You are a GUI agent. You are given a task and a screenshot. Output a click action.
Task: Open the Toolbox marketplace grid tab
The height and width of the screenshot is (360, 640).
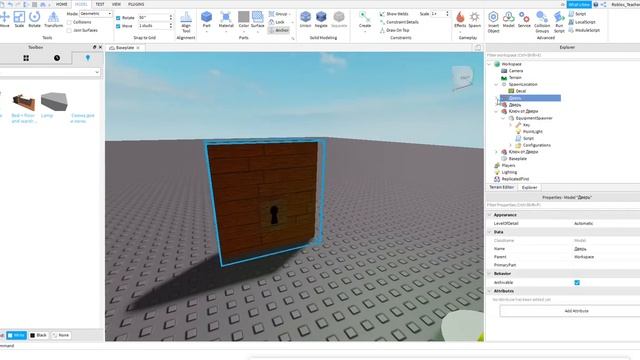(x=26, y=58)
